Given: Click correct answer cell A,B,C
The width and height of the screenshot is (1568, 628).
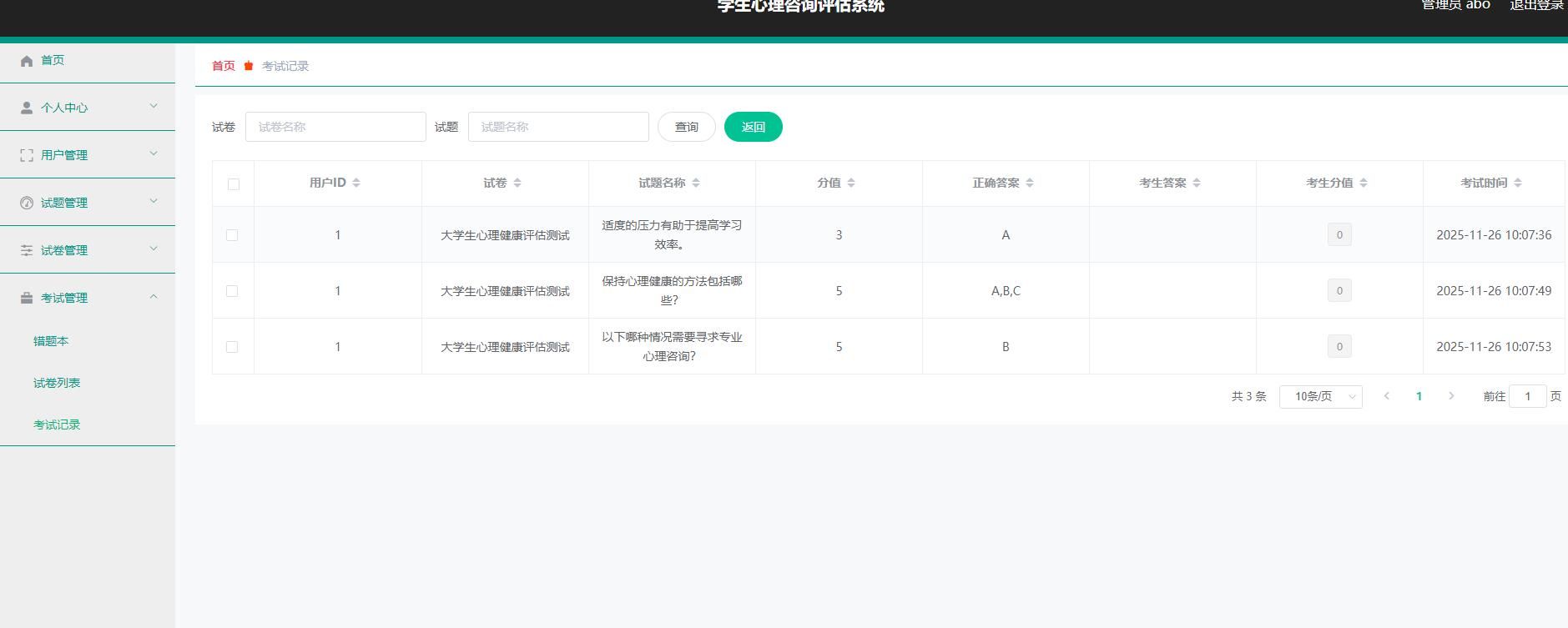Looking at the screenshot, I should (1006, 291).
